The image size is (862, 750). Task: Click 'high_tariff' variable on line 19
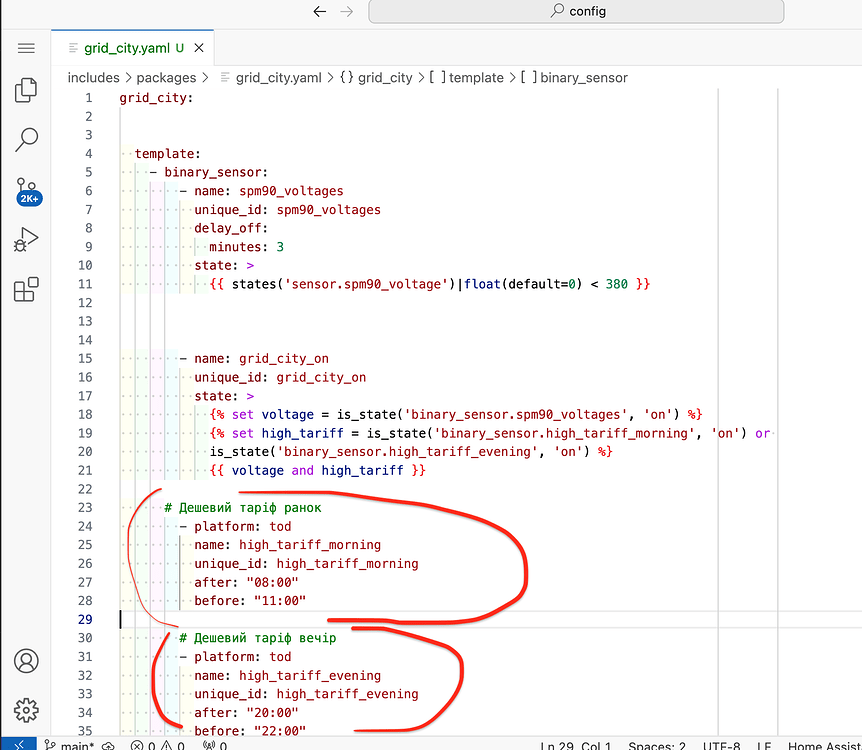pos(302,433)
